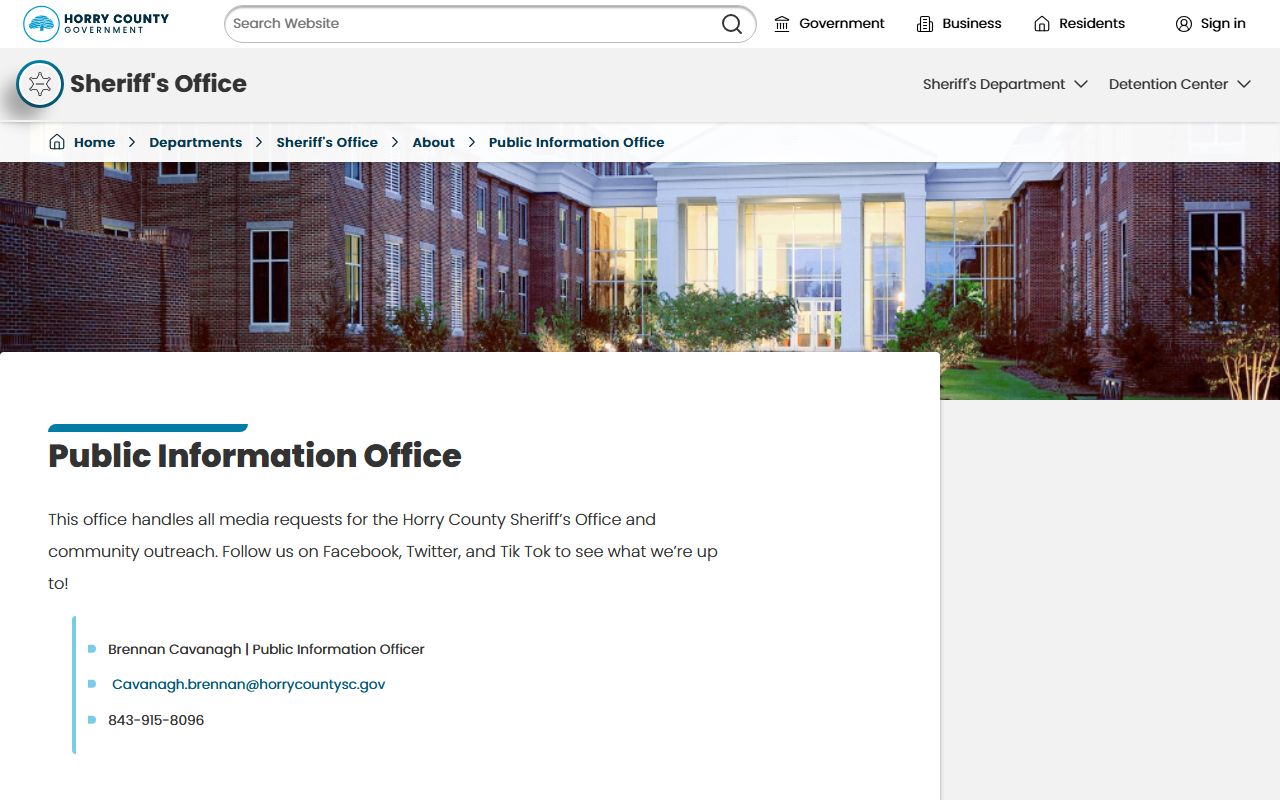Click the Sign in link
1280x800 pixels.
click(x=1210, y=24)
